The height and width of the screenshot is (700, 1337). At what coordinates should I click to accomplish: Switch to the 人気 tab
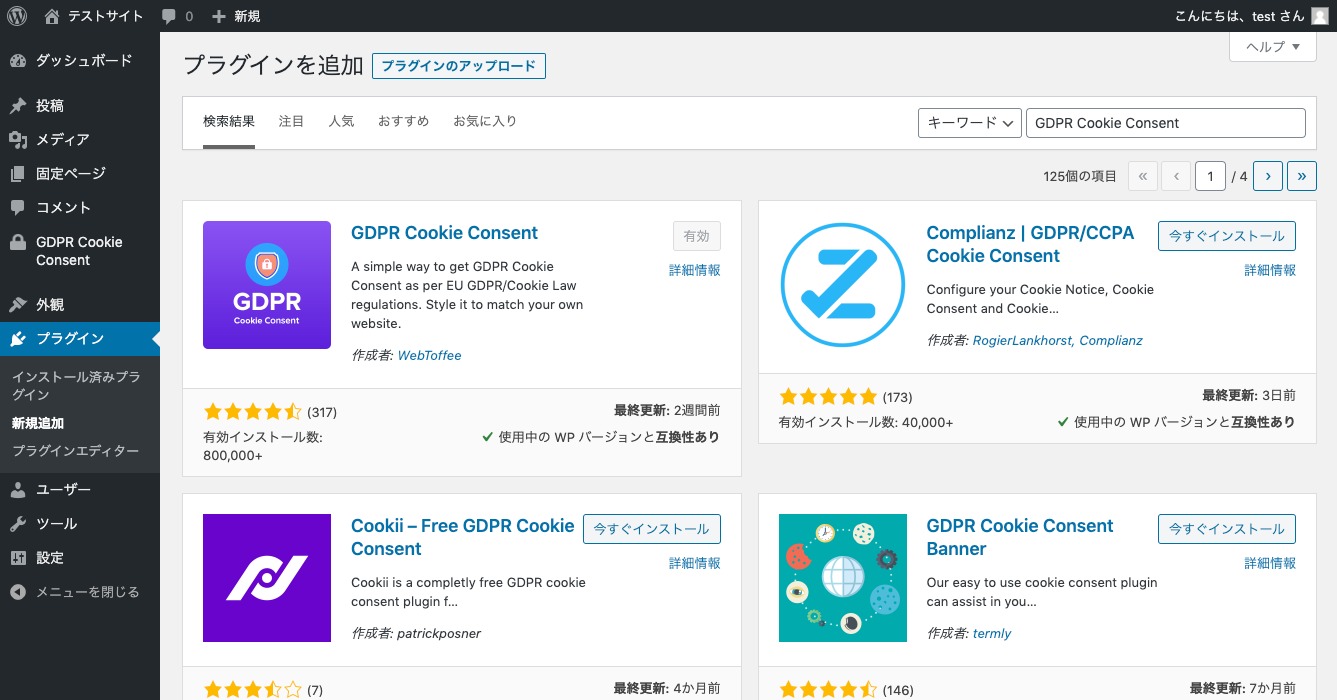[341, 122]
